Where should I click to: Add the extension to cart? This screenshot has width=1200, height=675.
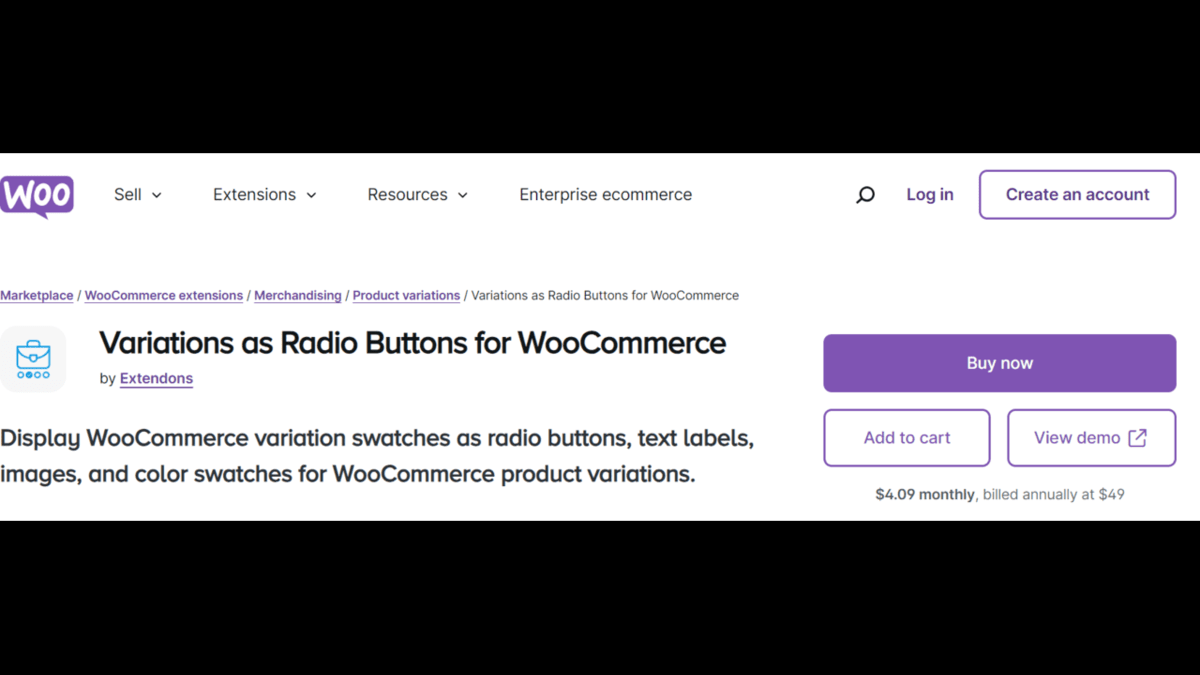(906, 437)
